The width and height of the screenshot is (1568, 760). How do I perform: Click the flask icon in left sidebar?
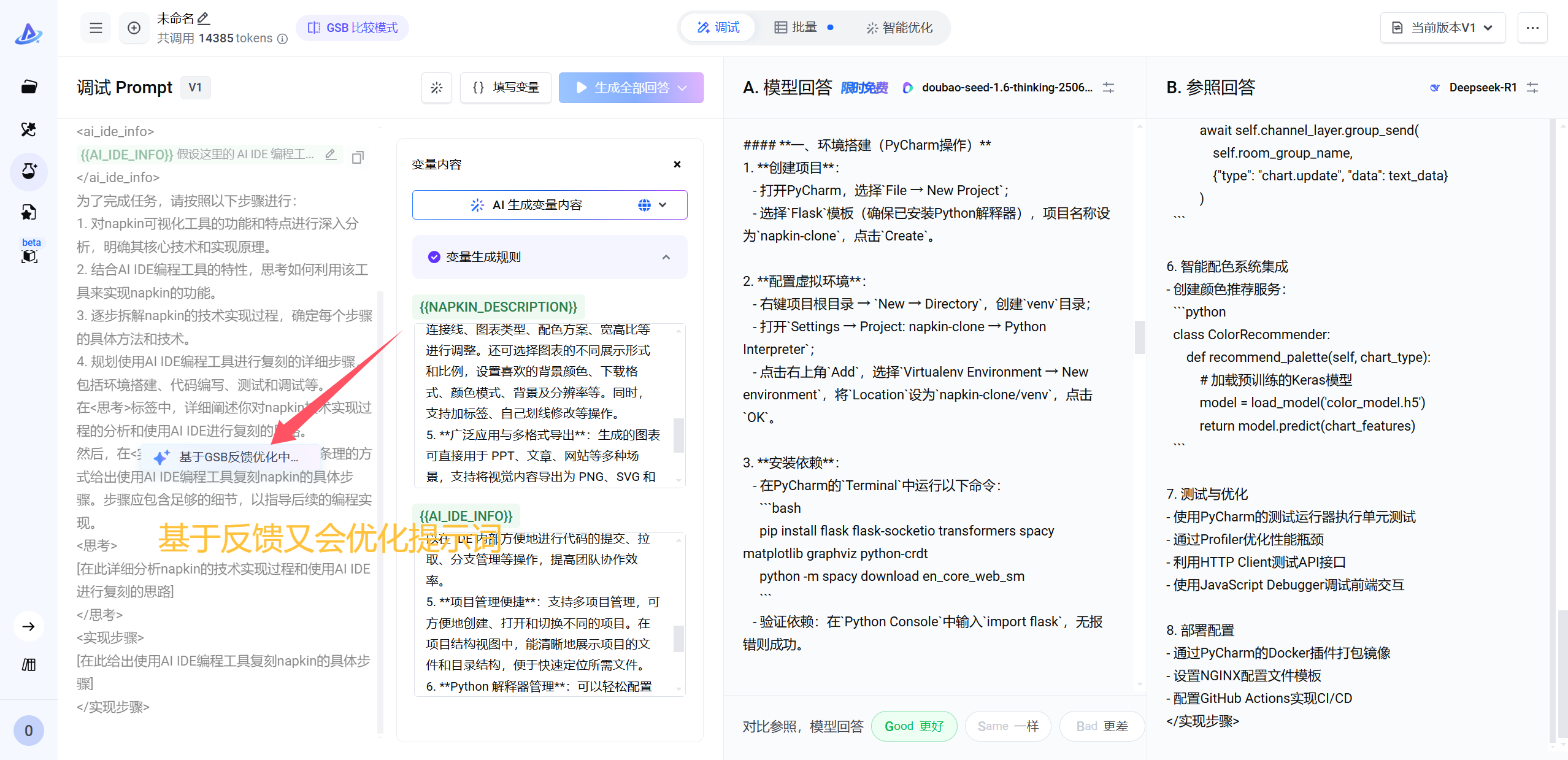click(x=29, y=171)
